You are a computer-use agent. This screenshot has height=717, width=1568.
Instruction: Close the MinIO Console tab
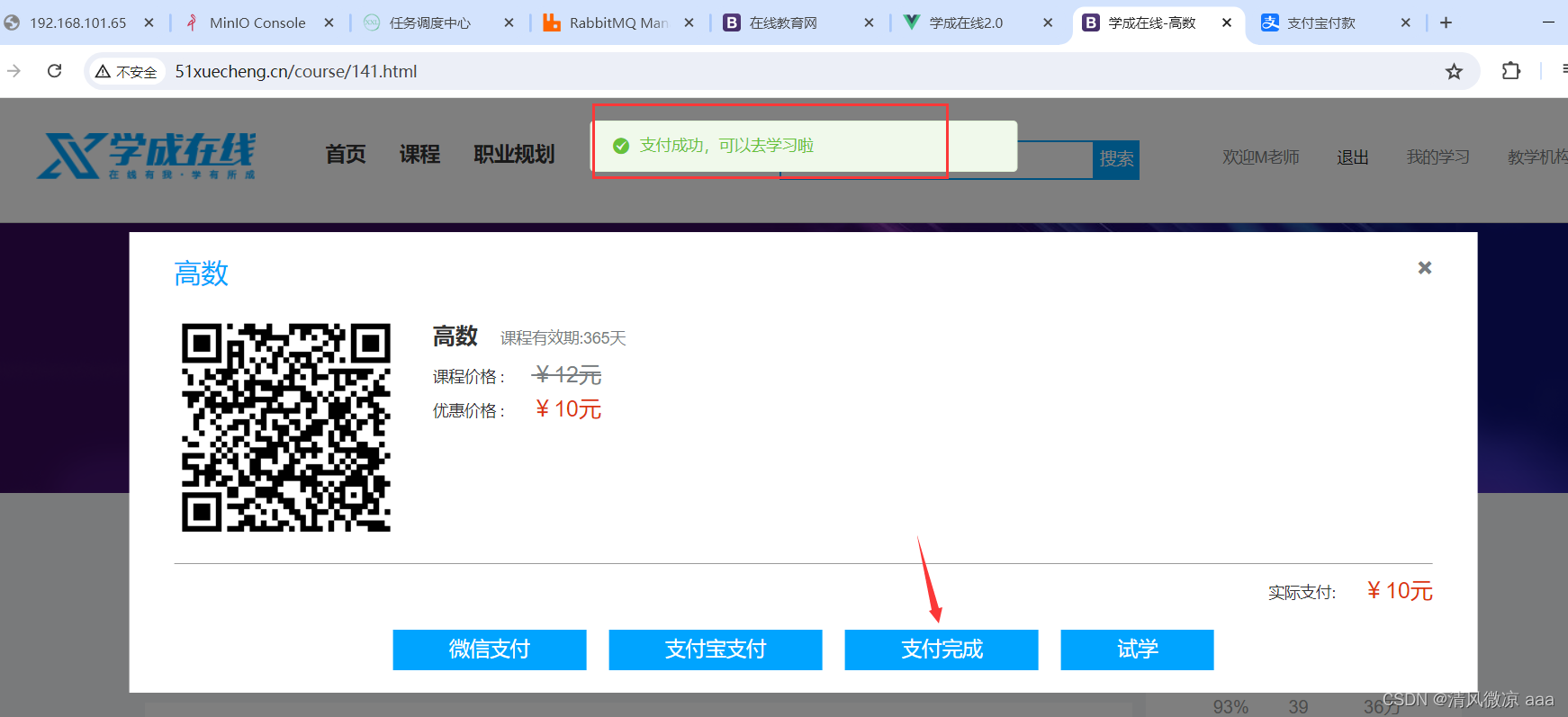[329, 22]
